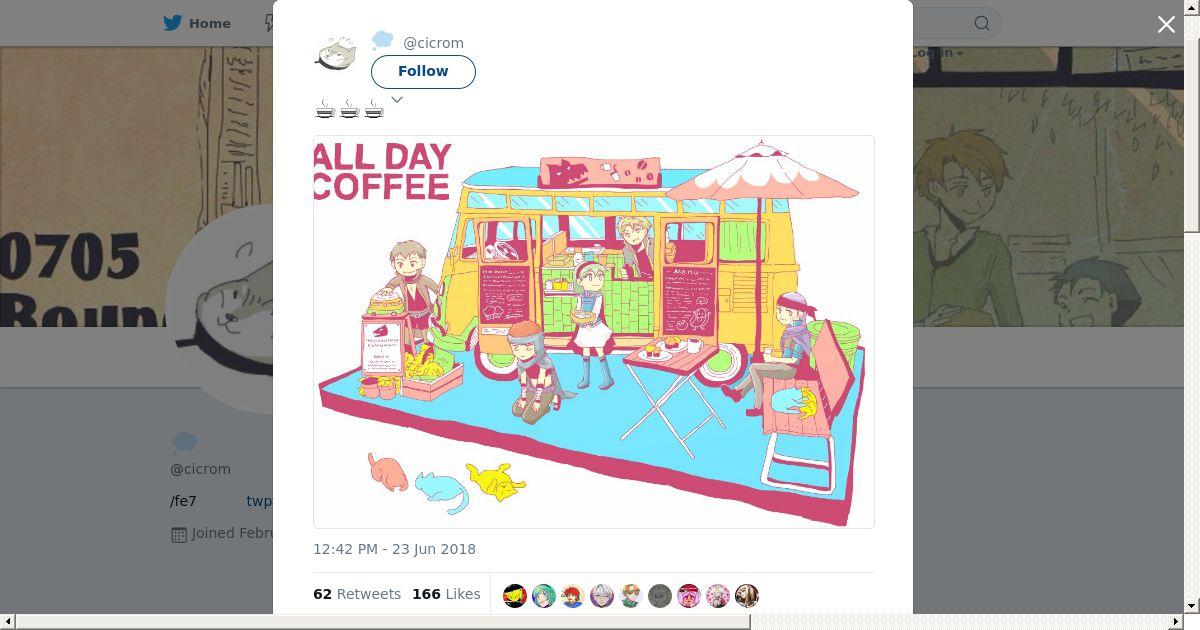Open the cicrom cat avatar in tweet

pos(336,54)
